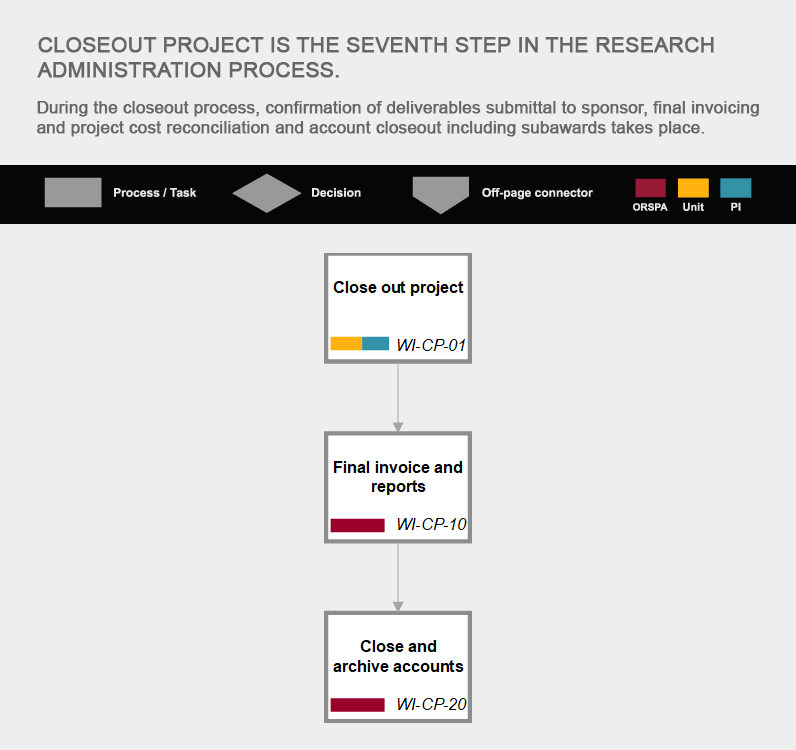Click maroon ORSPA bar under Close and archive
This screenshot has width=796, height=750.
pos(357,705)
